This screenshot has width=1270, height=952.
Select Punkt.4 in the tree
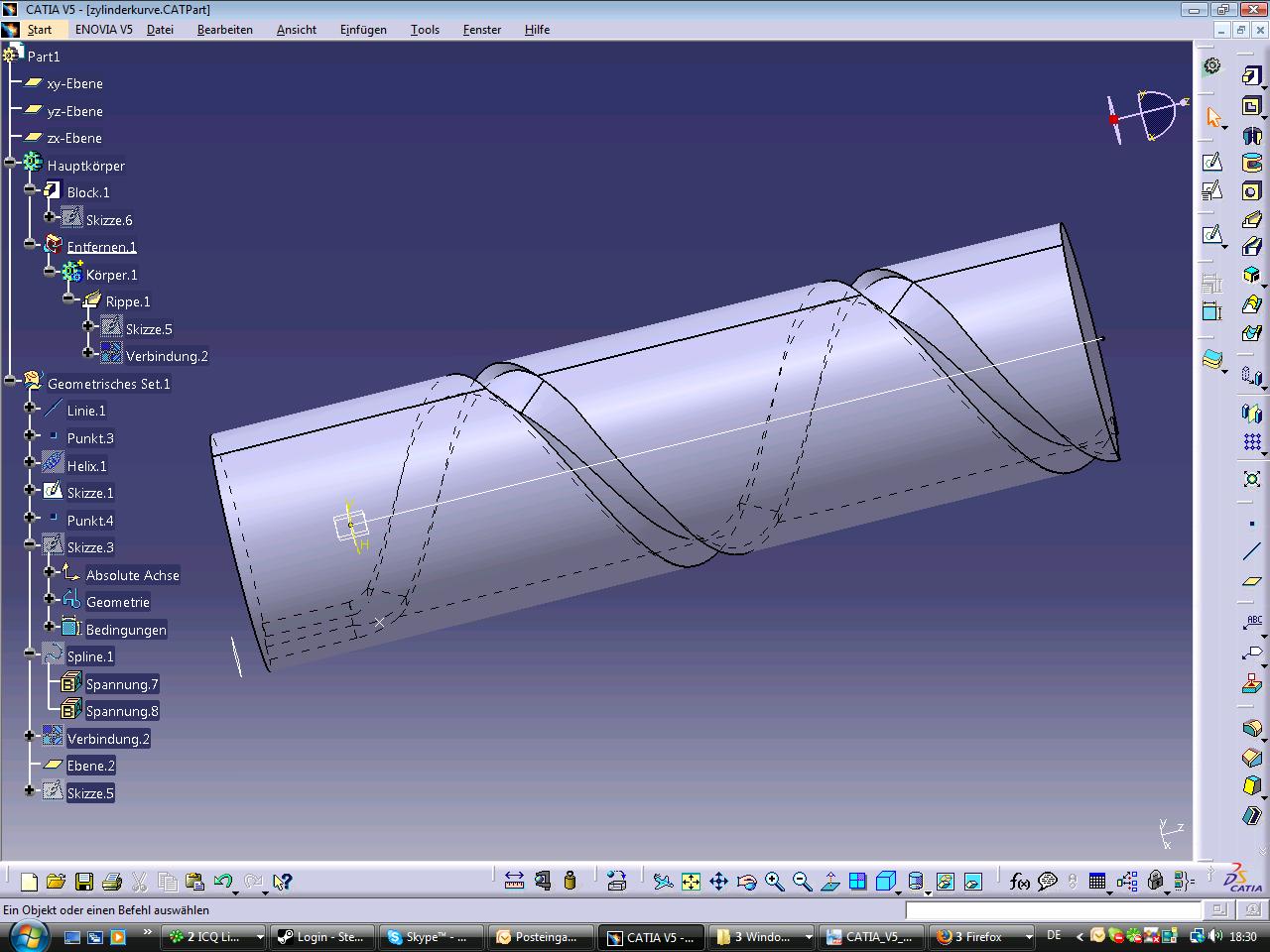(x=90, y=521)
